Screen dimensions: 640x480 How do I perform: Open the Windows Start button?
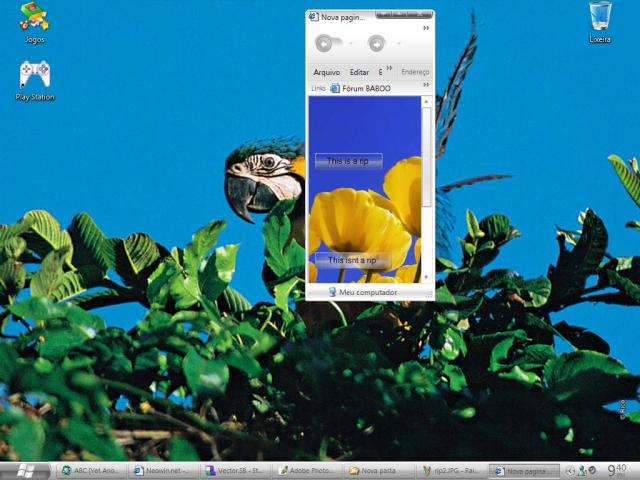[x=25, y=471]
